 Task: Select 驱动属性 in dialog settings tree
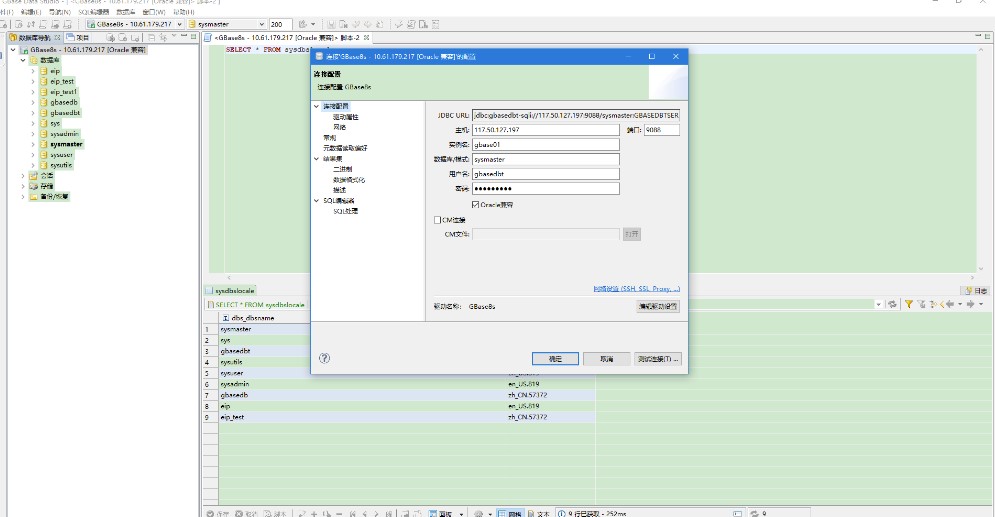click(x=346, y=117)
